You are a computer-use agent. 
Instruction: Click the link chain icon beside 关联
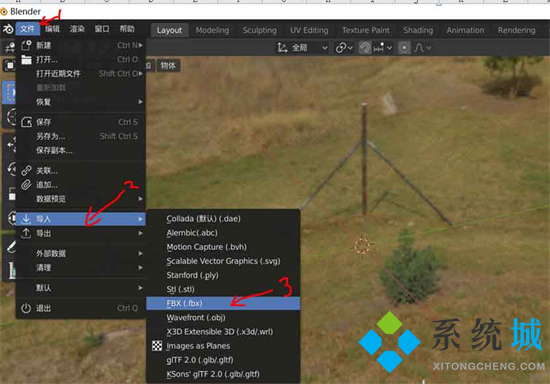[x=26, y=171]
